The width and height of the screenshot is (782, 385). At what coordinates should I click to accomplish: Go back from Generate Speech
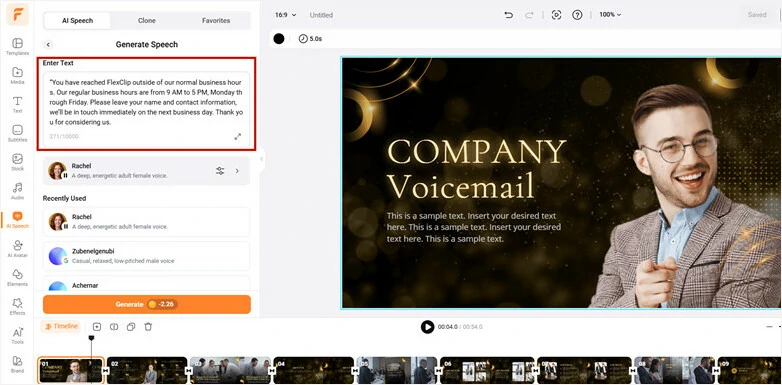coord(48,44)
